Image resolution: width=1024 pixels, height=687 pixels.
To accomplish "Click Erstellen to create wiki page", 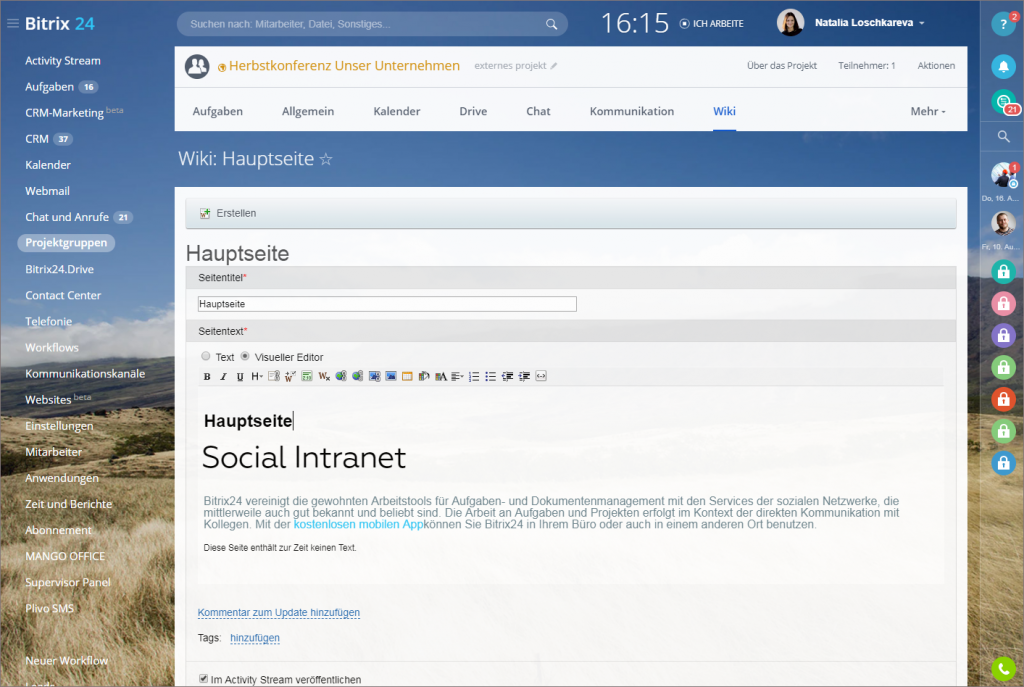I will point(228,214).
